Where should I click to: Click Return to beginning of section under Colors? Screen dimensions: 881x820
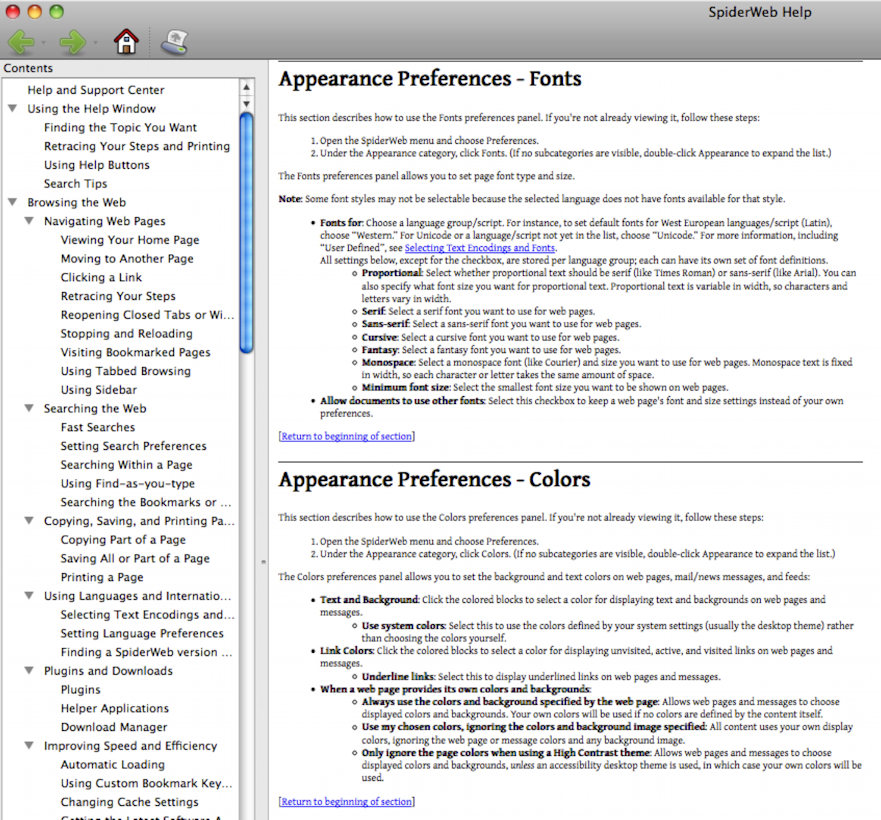[x=346, y=801]
